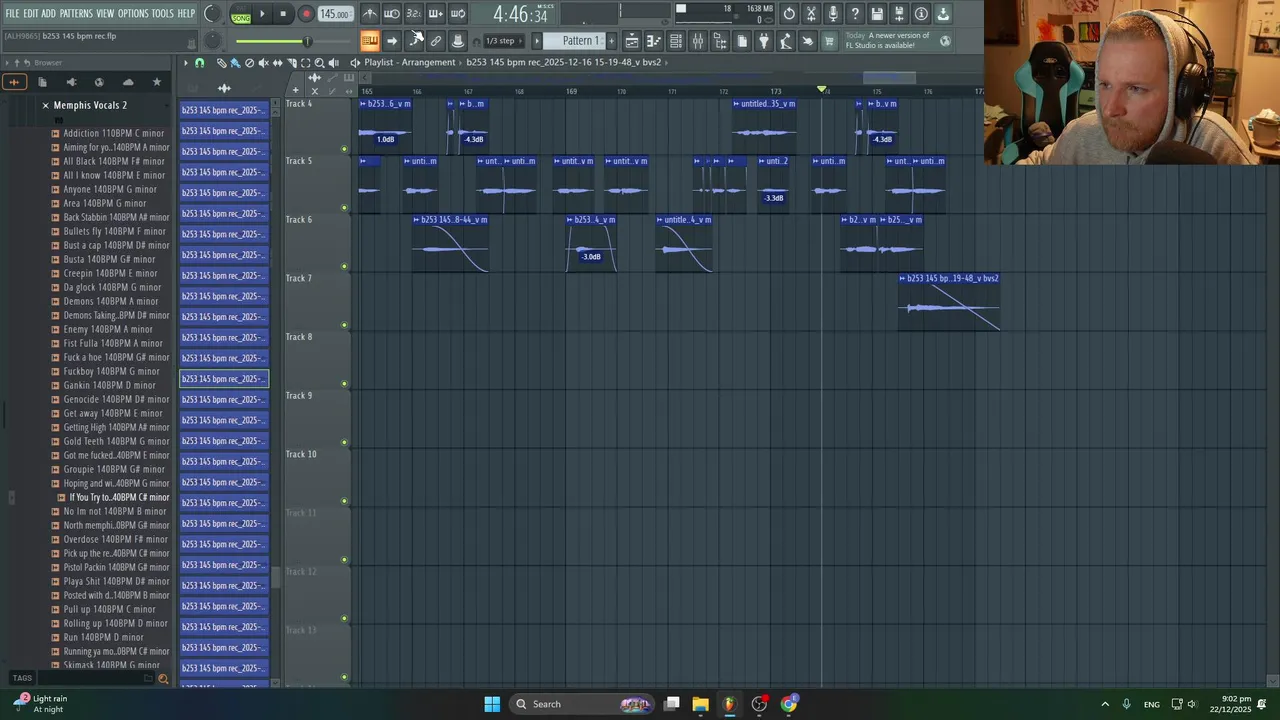Click the export download icon

pyautogui.click(x=943, y=14)
